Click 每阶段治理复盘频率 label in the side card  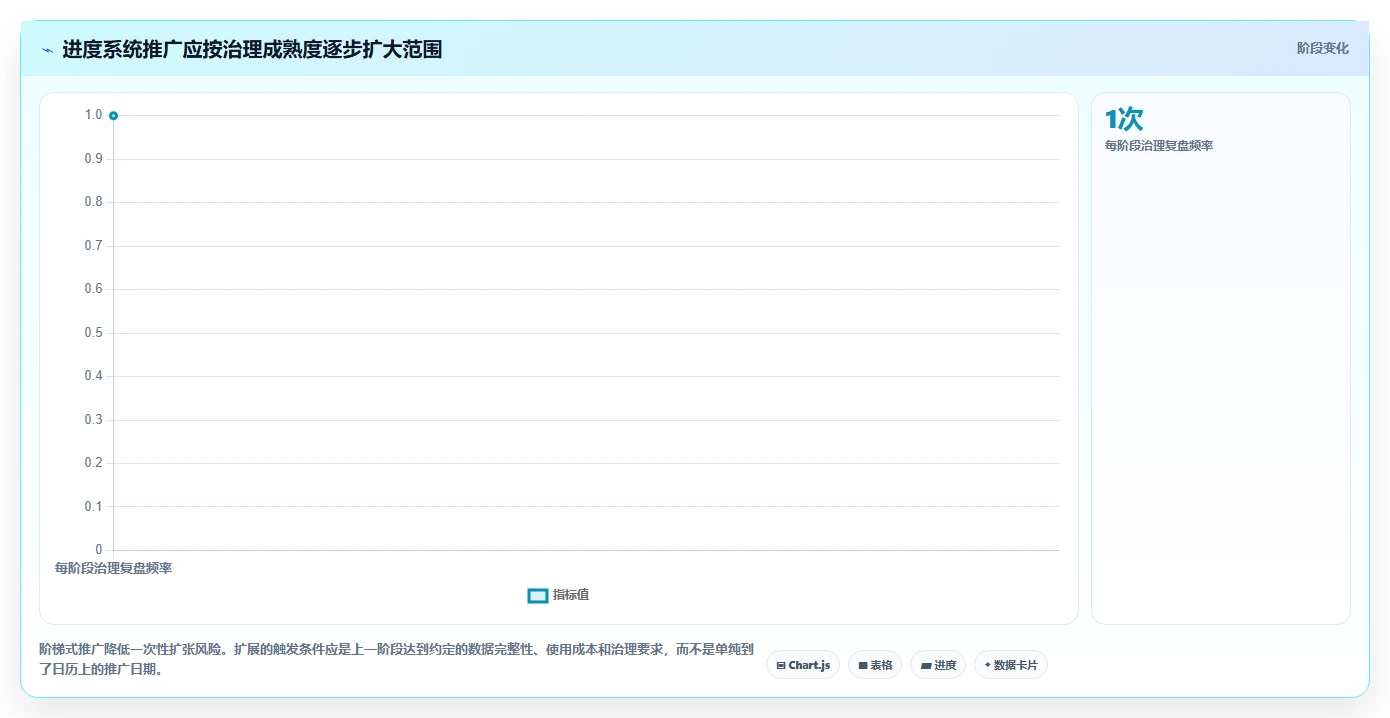(x=1158, y=146)
